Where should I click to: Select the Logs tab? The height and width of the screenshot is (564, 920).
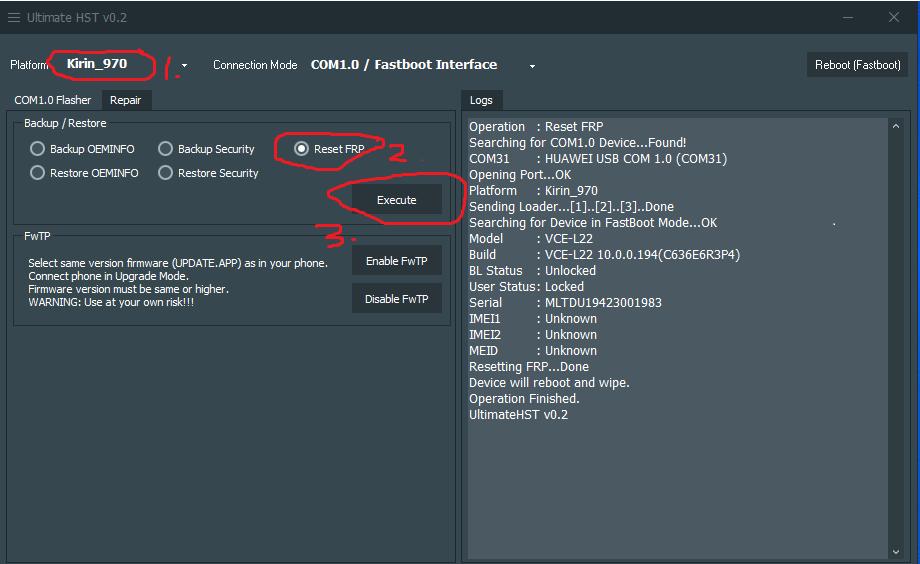[x=481, y=100]
